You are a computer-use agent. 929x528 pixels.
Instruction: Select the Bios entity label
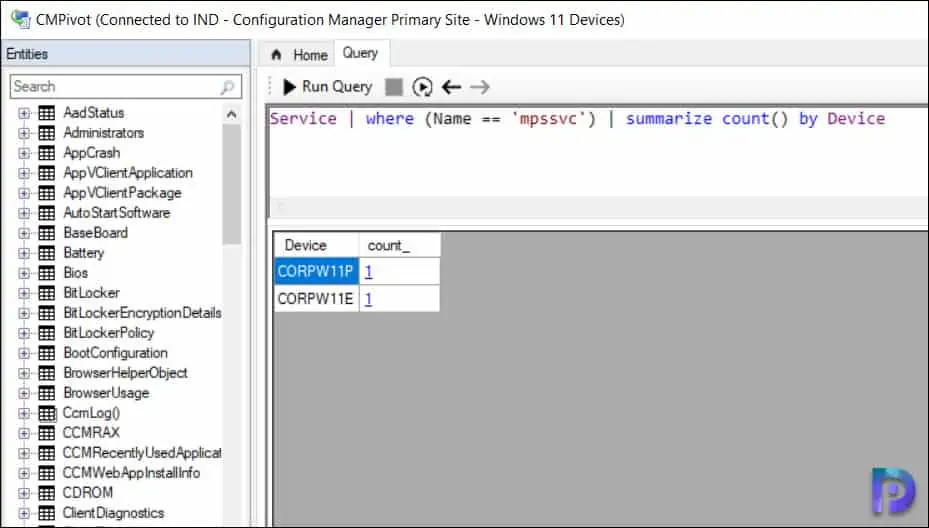[76, 273]
